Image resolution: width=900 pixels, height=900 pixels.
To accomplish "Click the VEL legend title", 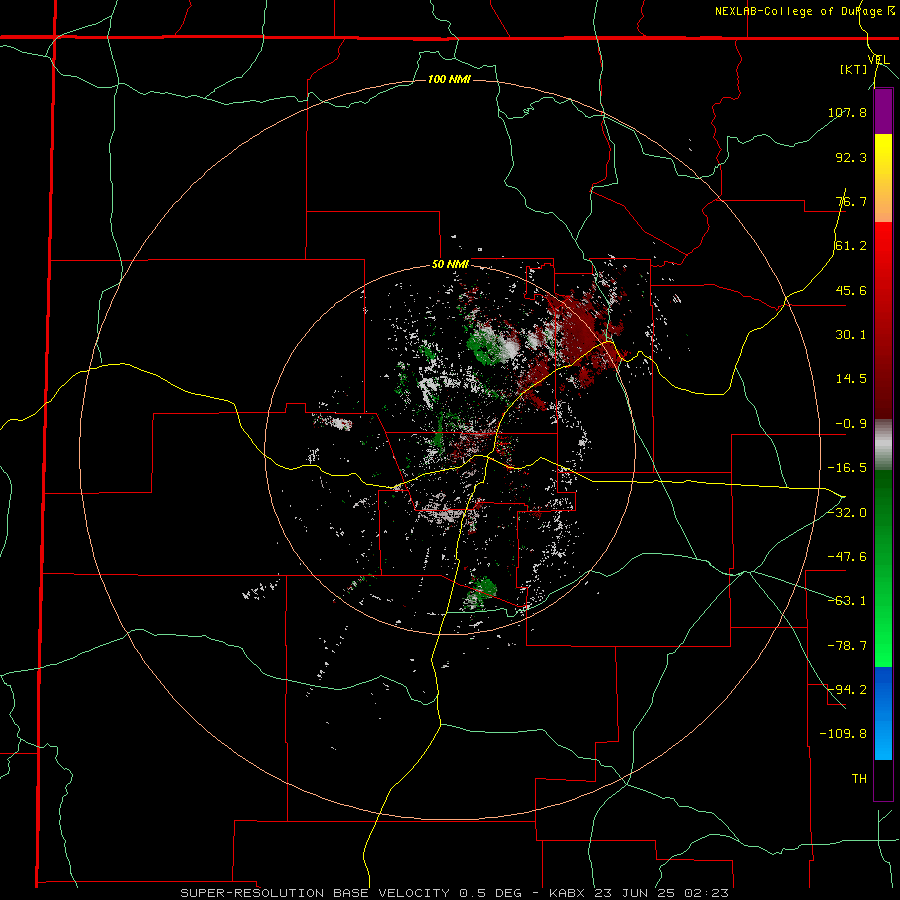I will pyautogui.click(x=878, y=60).
